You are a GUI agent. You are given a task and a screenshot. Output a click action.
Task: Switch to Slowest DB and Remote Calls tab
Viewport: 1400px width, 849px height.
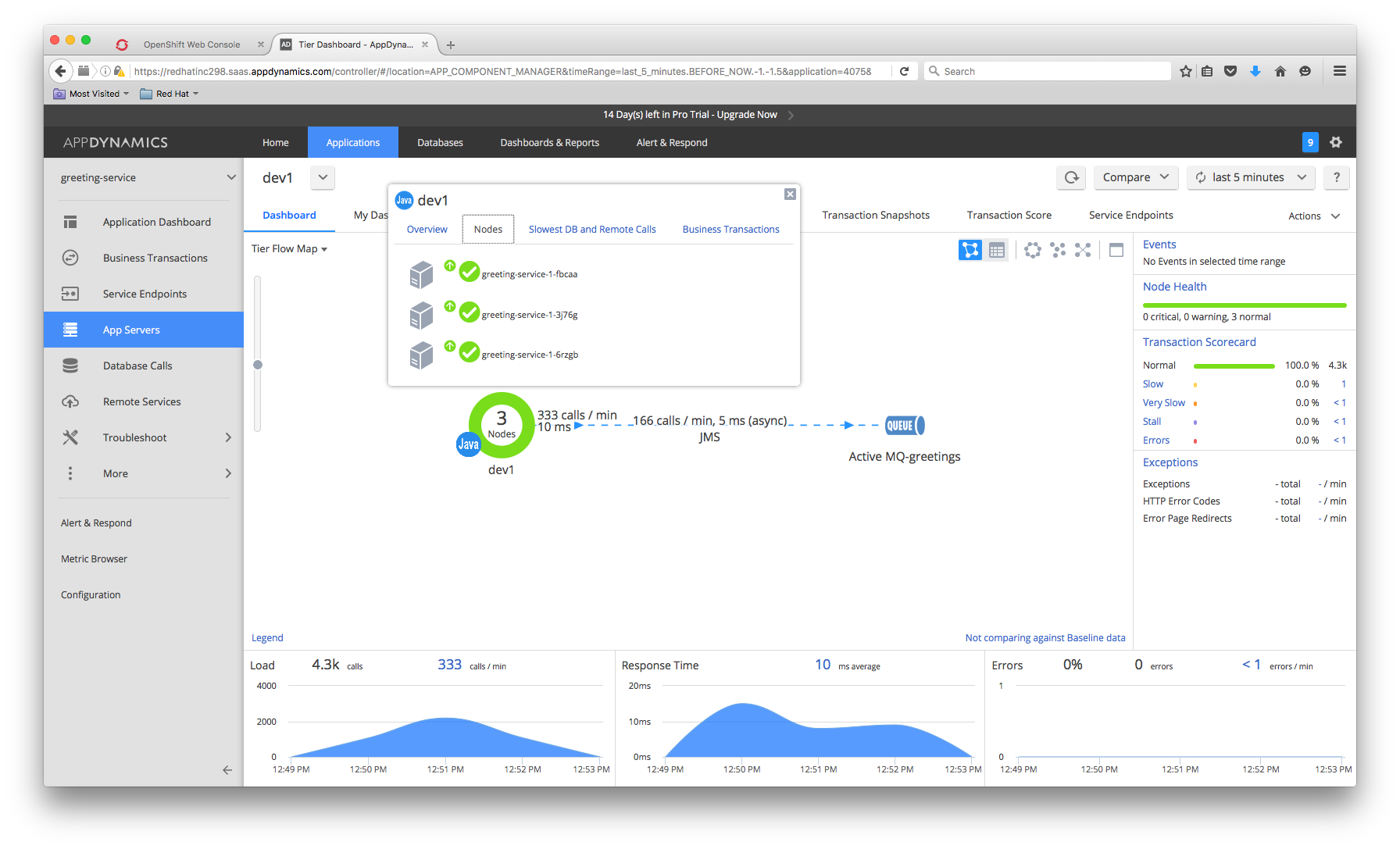tap(592, 229)
